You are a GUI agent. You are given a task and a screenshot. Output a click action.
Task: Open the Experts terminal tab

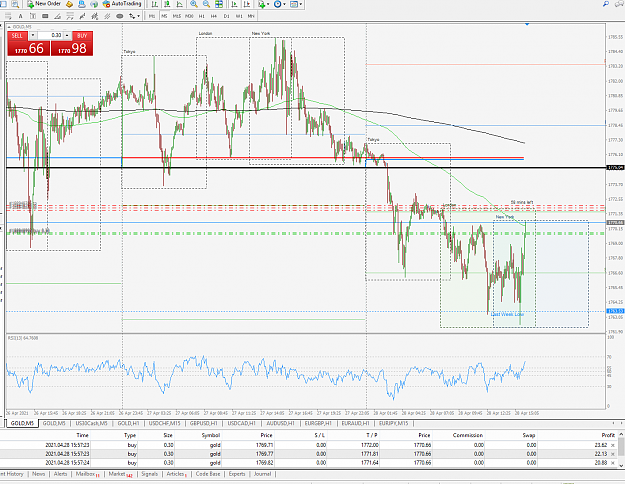[x=237, y=474]
